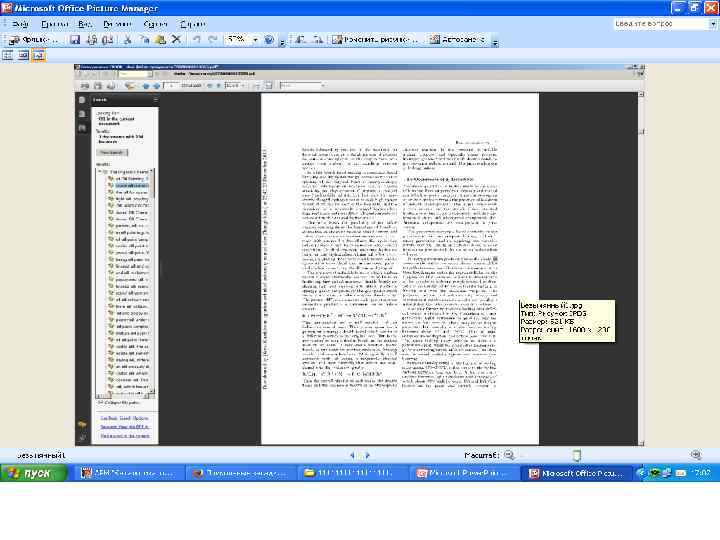Click the Ярлыки shortcuts toolbar button
720x540 pixels.
click(33, 40)
